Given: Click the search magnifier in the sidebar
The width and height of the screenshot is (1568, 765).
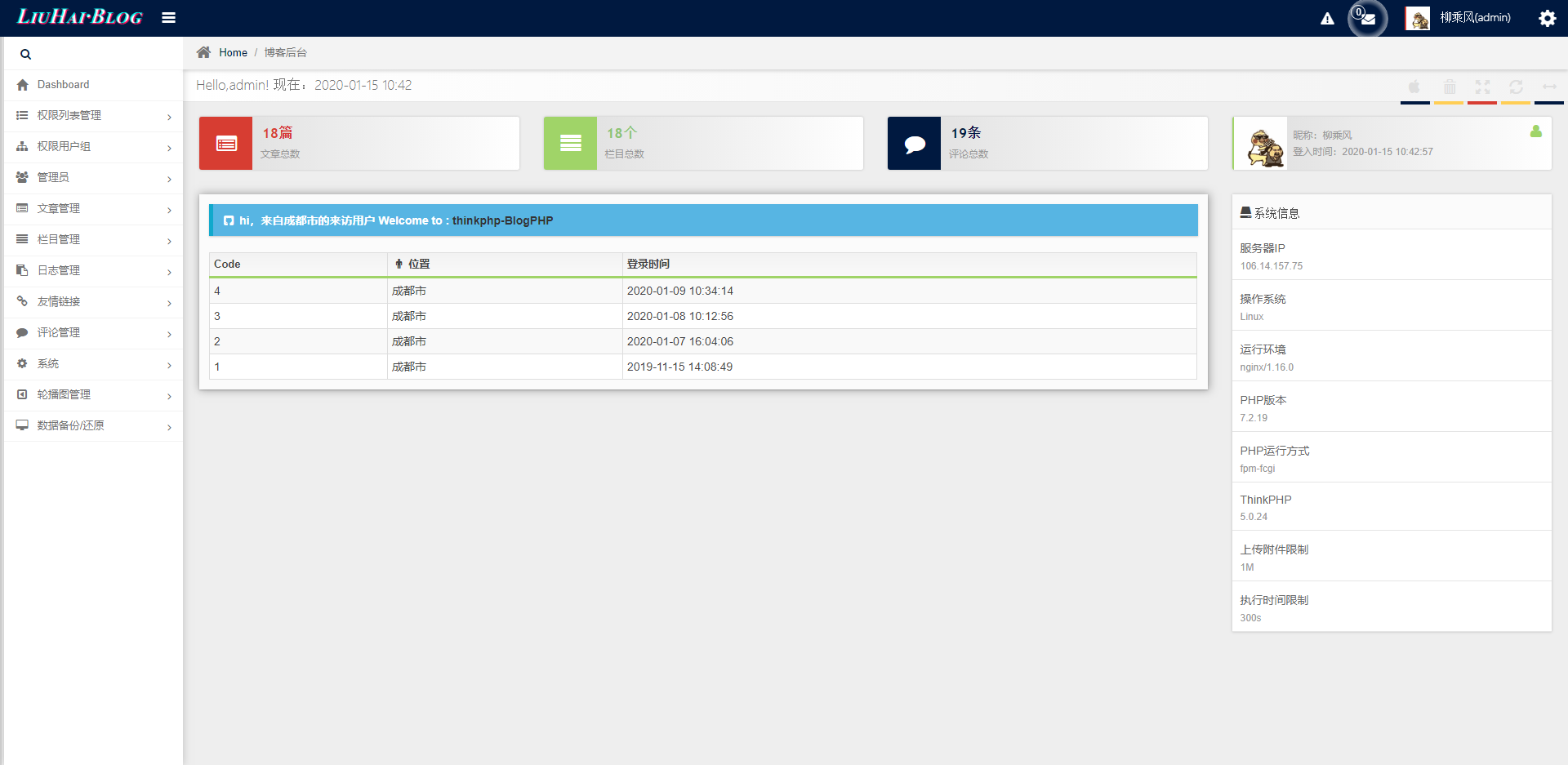Looking at the screenshot, I should tap(25, 55).
